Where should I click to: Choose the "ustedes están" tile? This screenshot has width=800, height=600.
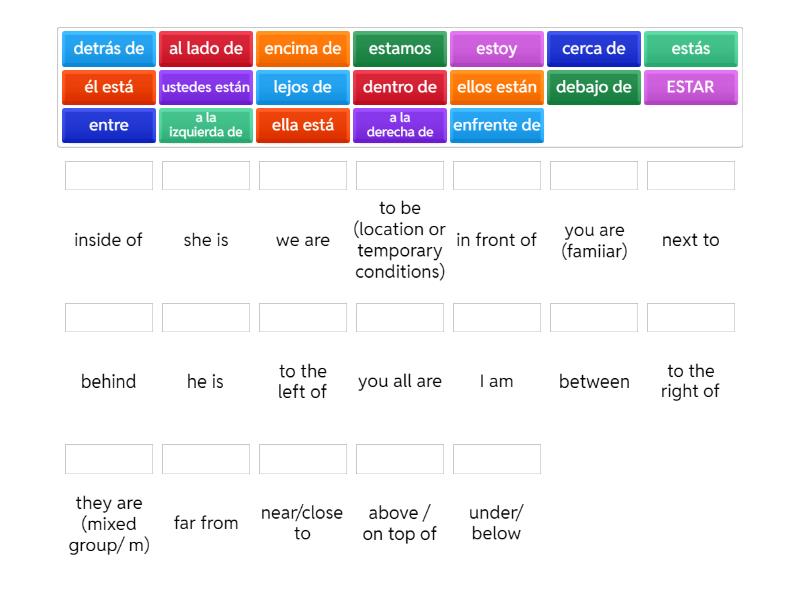tap(205, 87)
